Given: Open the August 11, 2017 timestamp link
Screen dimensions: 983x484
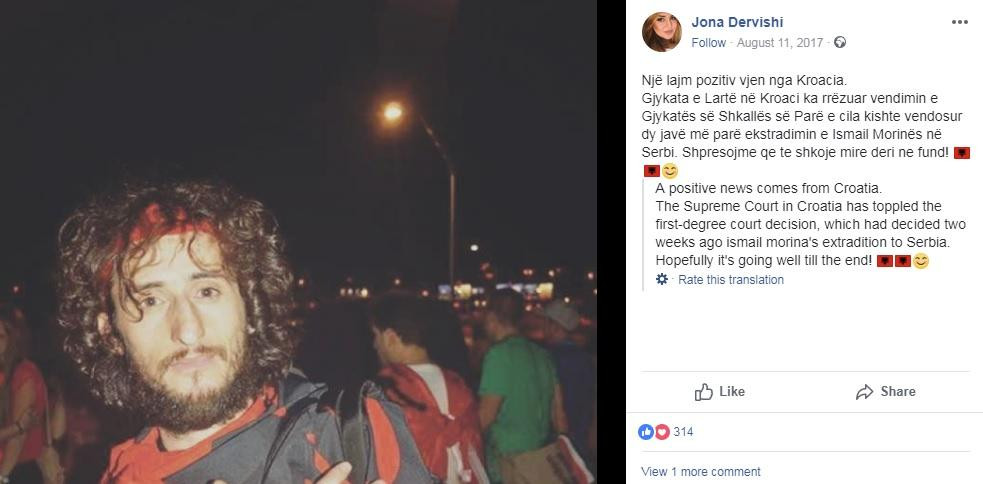Looking at the screenshot, I should point(780,43).
